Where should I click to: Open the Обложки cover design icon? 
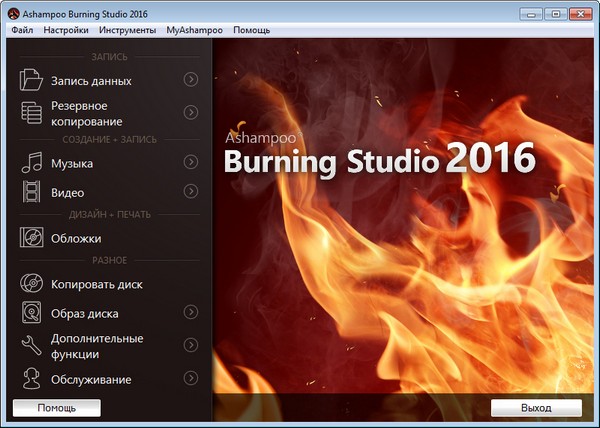point(32,238)
